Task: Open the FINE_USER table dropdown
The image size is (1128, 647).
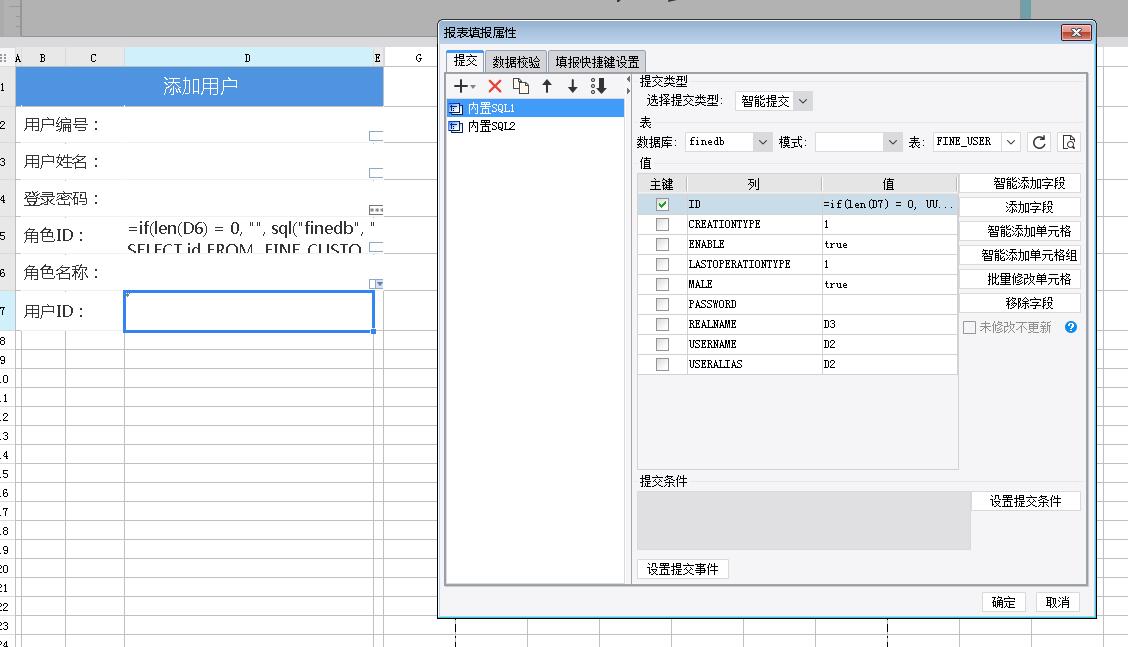Action: pyautogui.click(x=1010, y=143)
